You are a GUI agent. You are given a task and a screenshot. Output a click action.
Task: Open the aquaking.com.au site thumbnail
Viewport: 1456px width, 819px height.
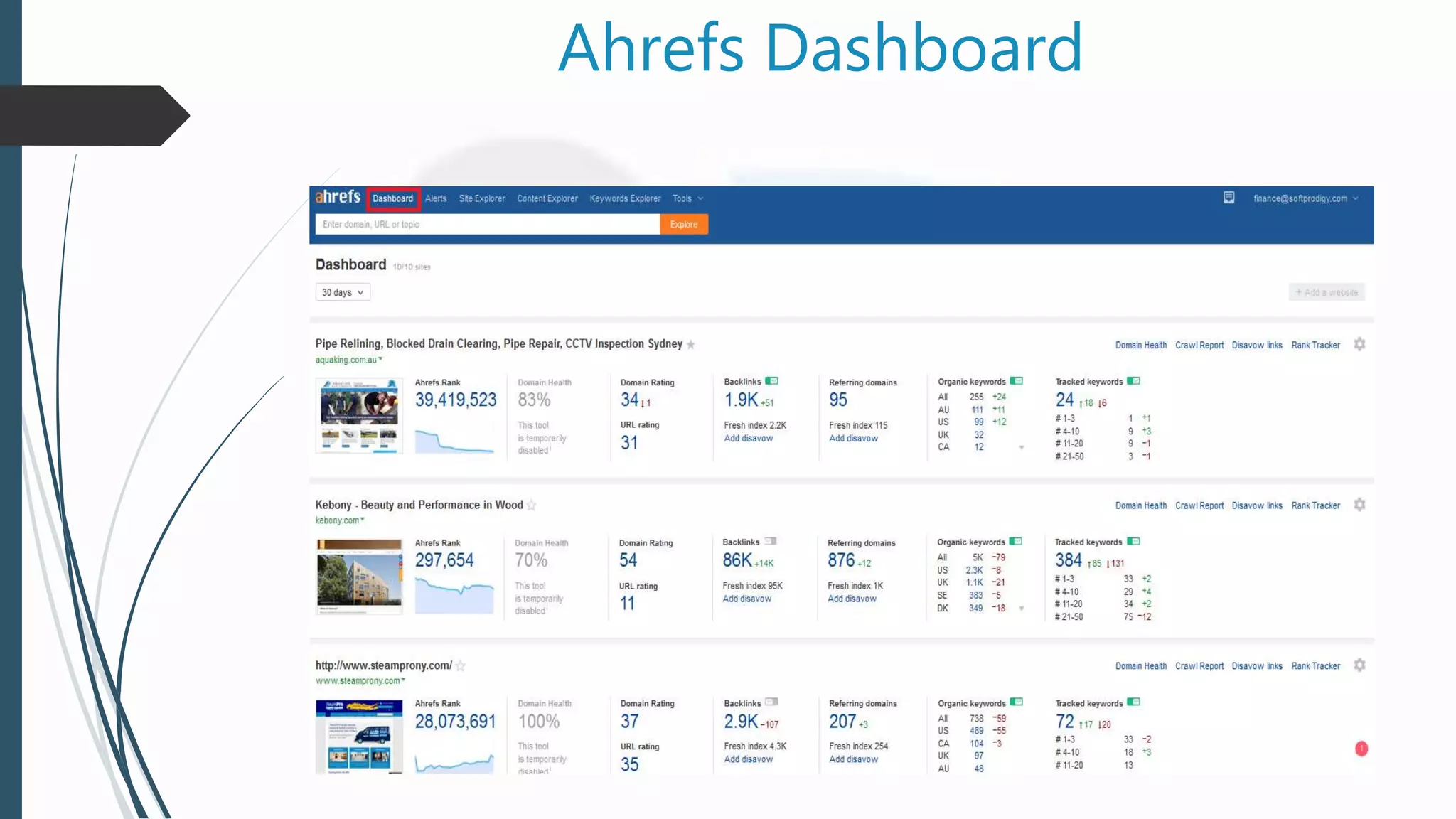[x=359, y=416]
